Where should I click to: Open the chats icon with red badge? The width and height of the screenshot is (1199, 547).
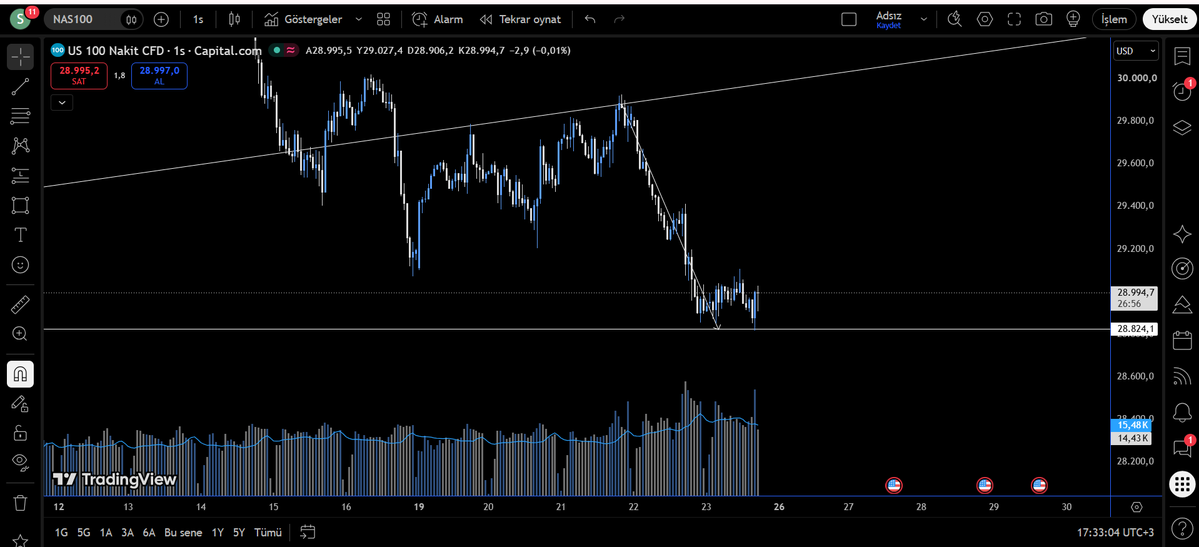pos(1182,448)
